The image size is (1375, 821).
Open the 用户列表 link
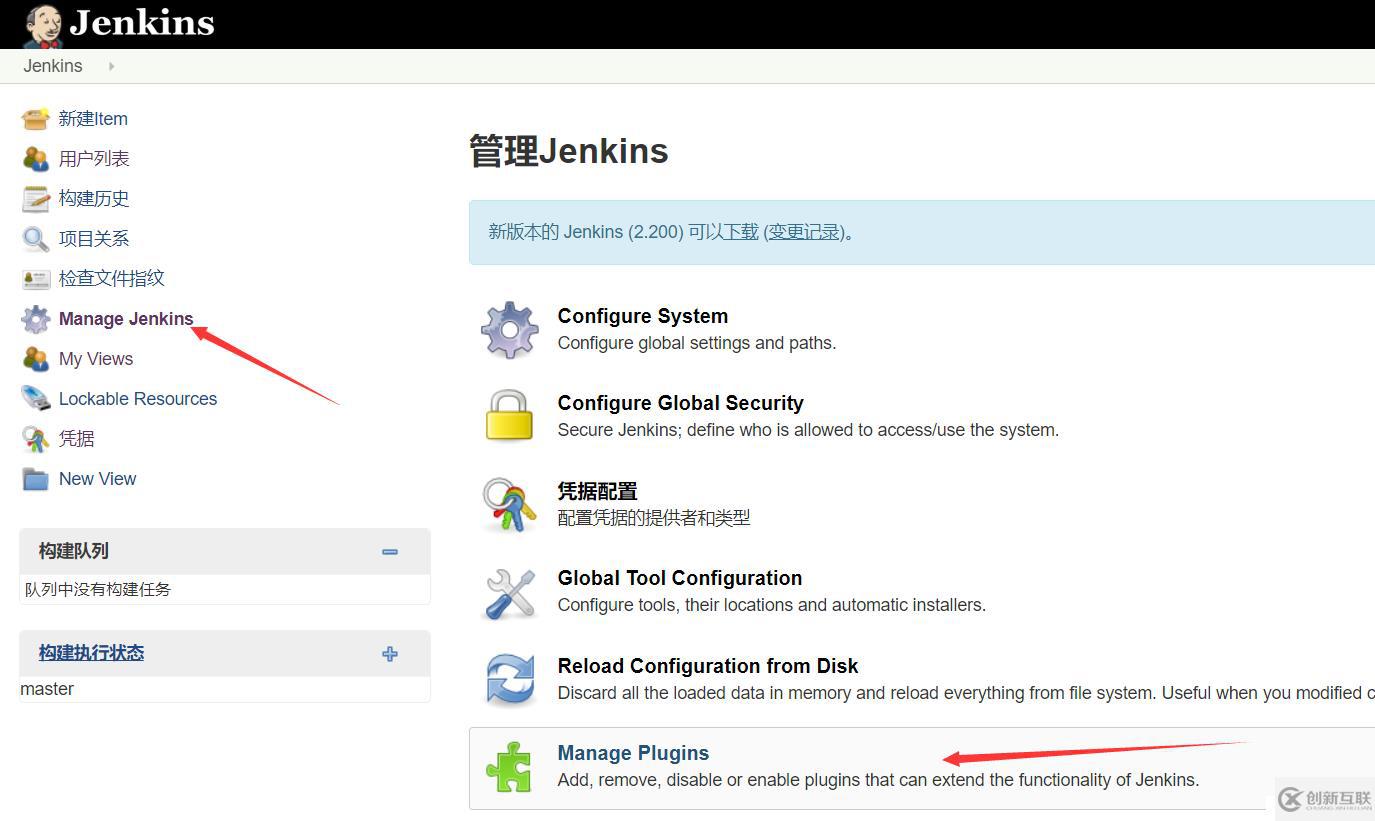click(x=94, y=159)
